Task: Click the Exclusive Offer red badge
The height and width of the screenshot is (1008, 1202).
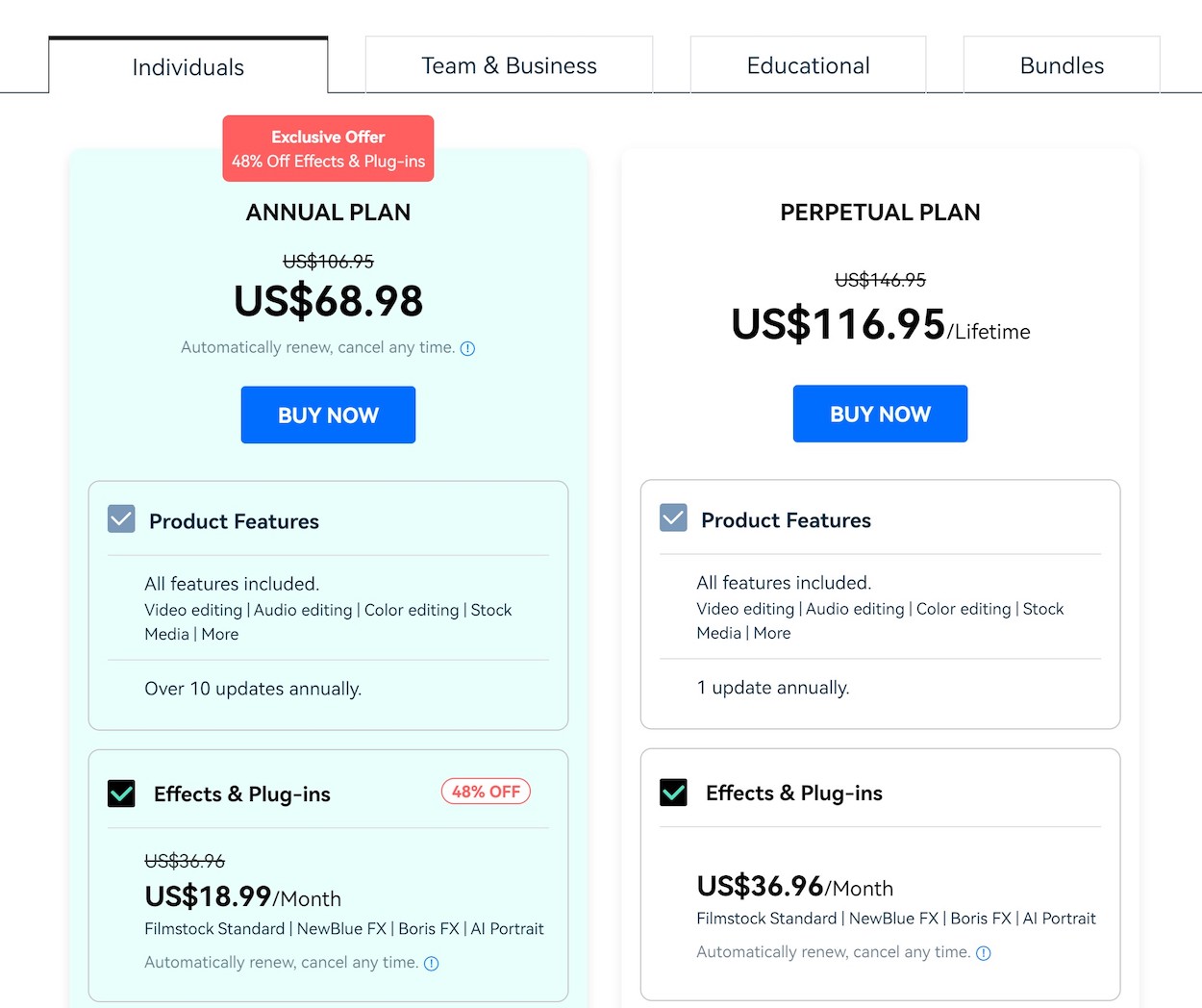Action: point(328,149)
